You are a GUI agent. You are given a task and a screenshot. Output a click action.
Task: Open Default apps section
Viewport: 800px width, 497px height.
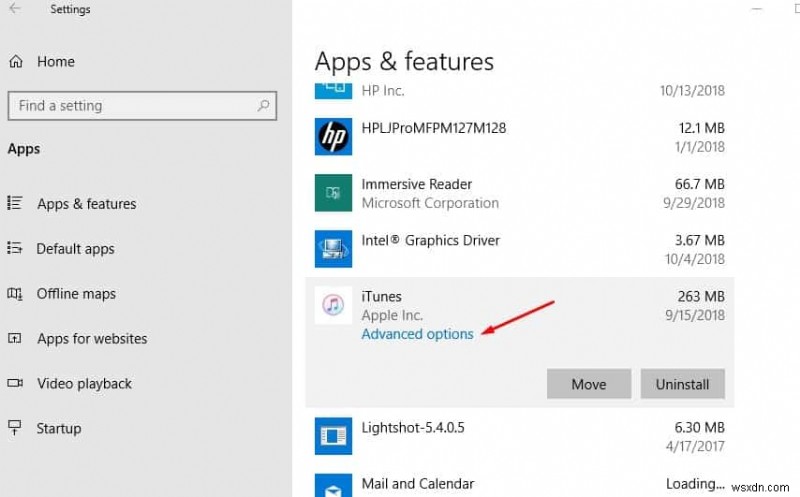[76, 249]
